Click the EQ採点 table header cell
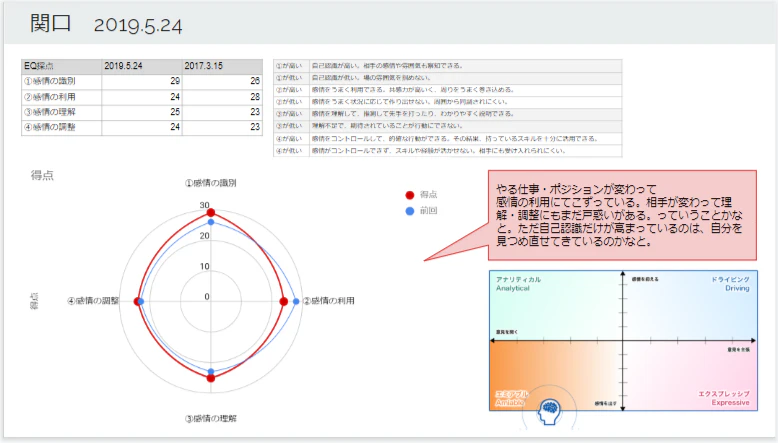This screenshot has width=778, height=443. click(62, 66)
